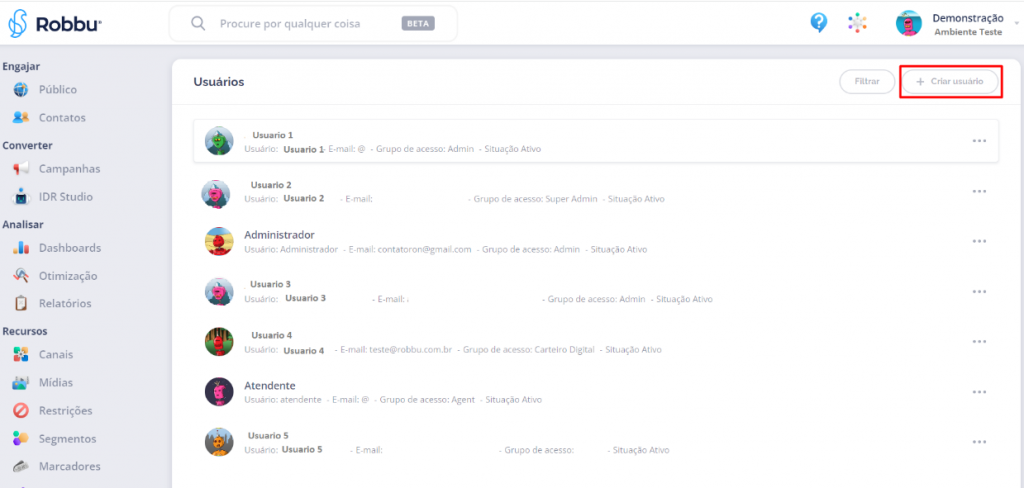Go to Contatos in sidebar
Image resolution: width=1024 pixels, height=488 pixels.
(x=62, y=118)
